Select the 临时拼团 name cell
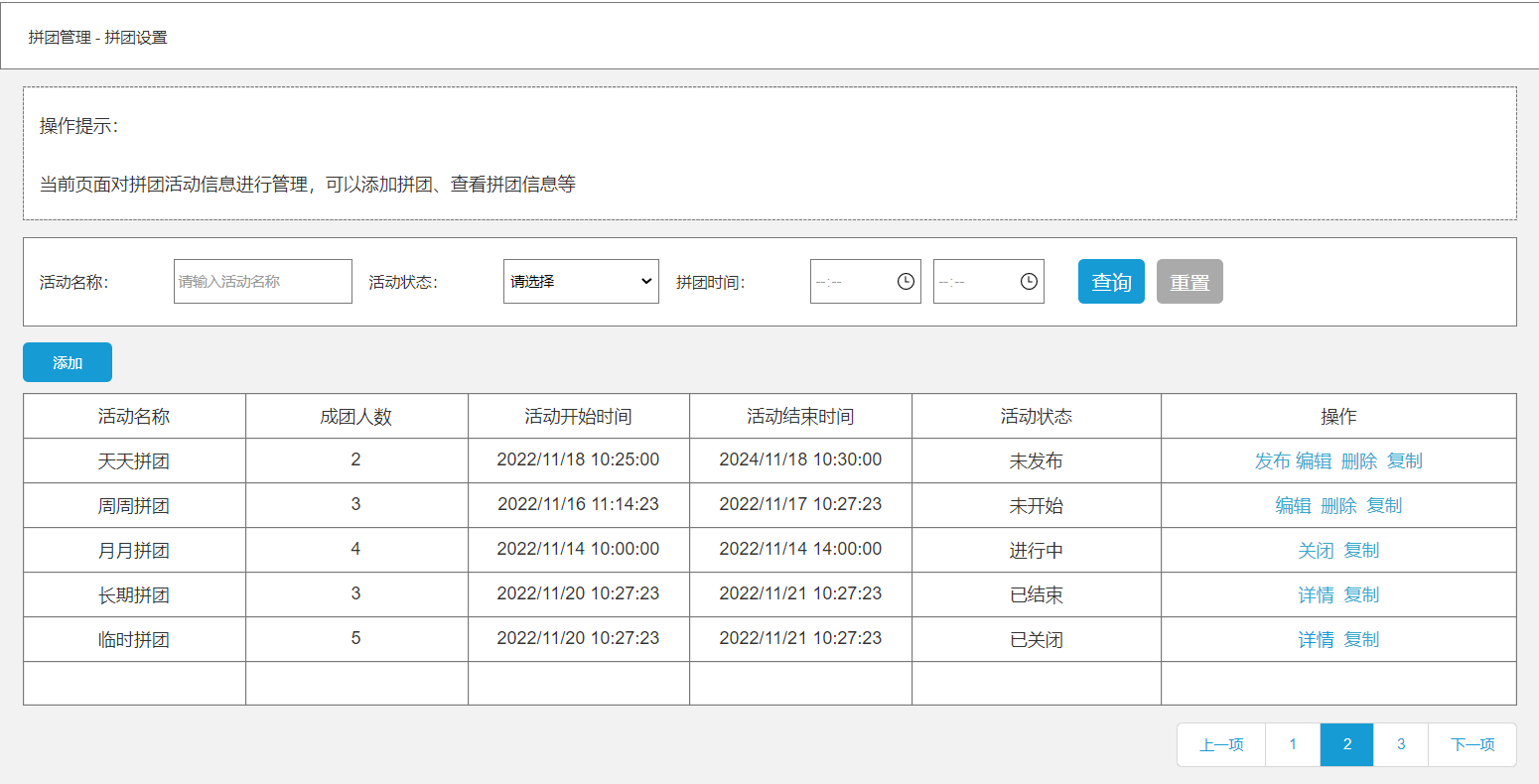The height and width of the screenshot is (784, 1539). click(134, 639)
